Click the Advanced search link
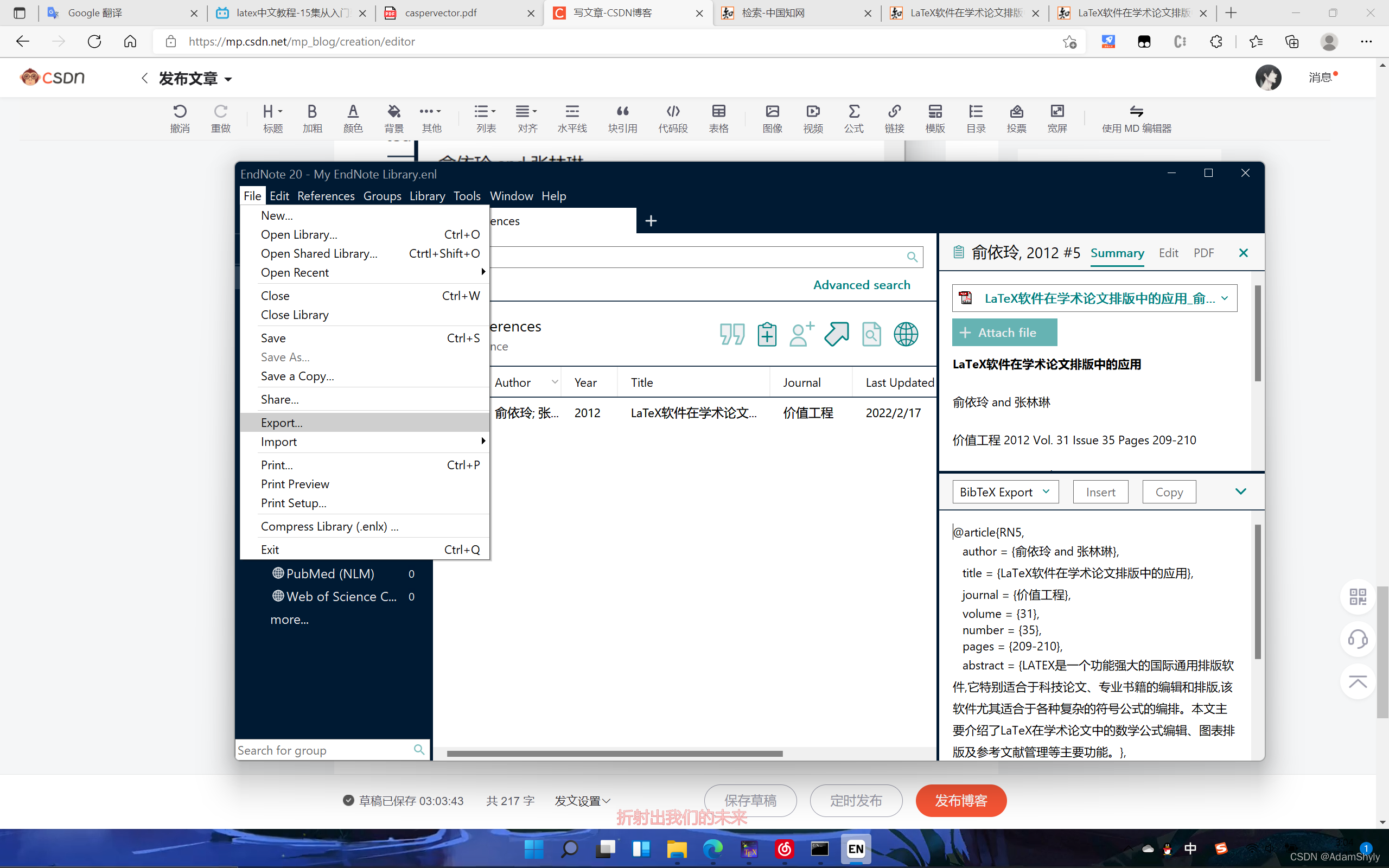This screenshot has height=868, width=1389. point(861,285)
